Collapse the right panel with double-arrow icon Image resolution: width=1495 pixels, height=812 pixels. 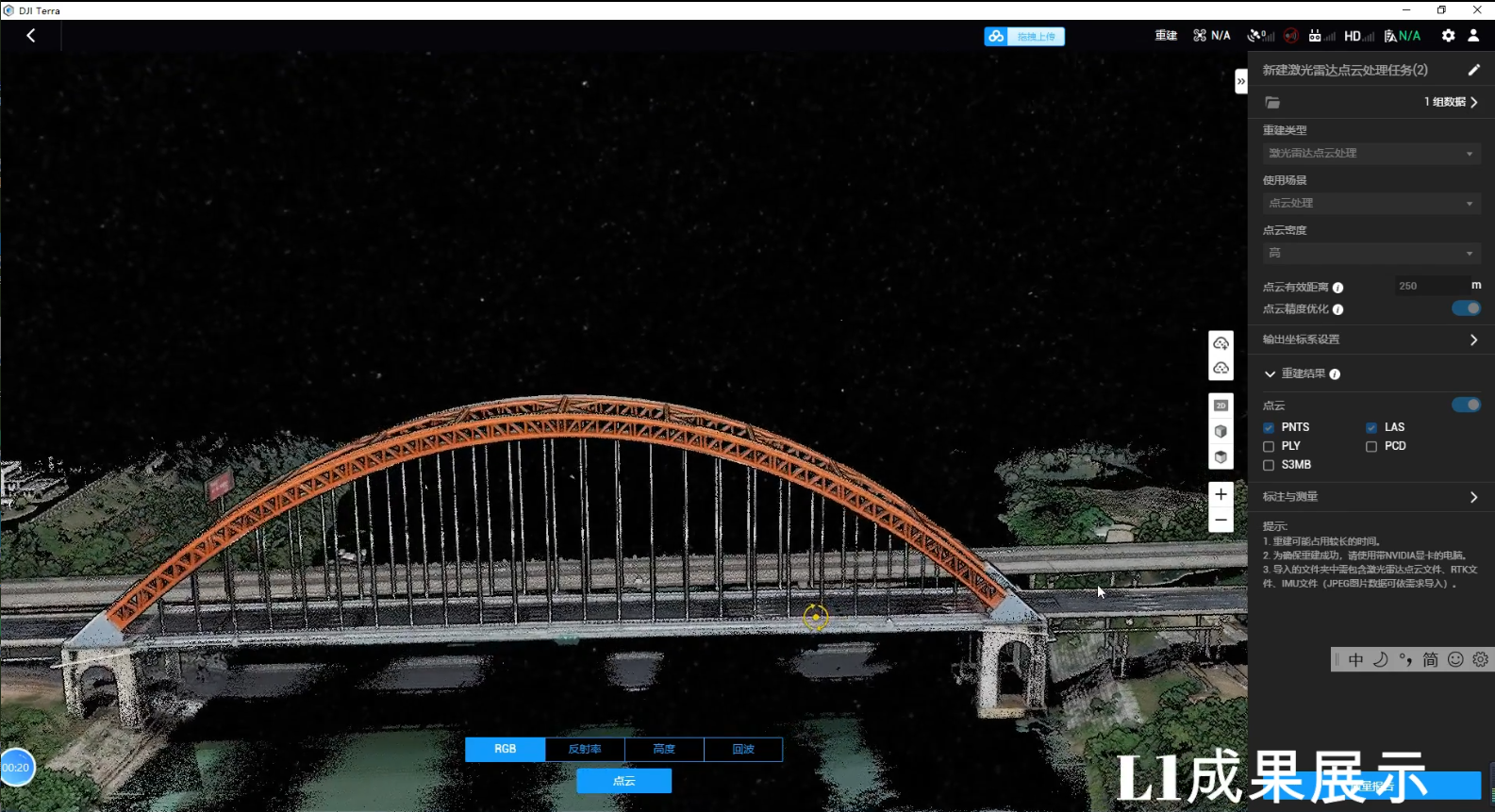point(1240,82)
